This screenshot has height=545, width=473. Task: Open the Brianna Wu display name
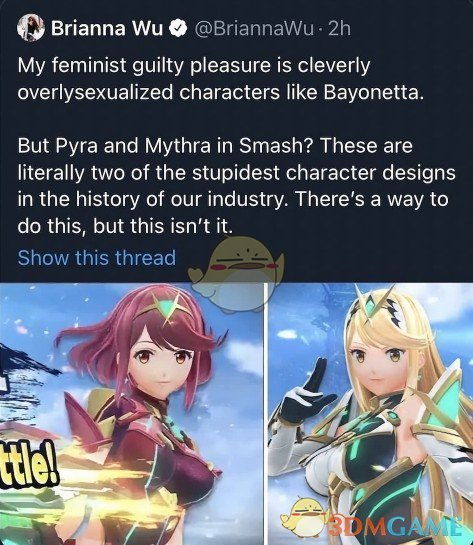tap(107, 28)
